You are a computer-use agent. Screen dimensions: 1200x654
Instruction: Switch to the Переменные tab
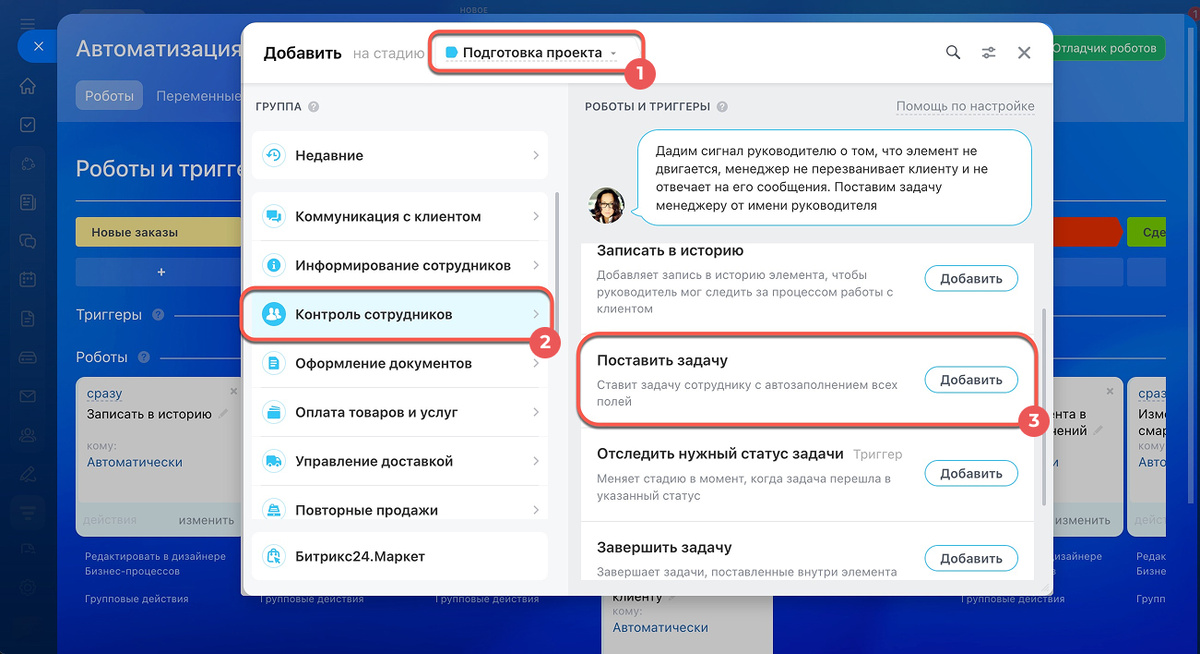tap(200, 95)
